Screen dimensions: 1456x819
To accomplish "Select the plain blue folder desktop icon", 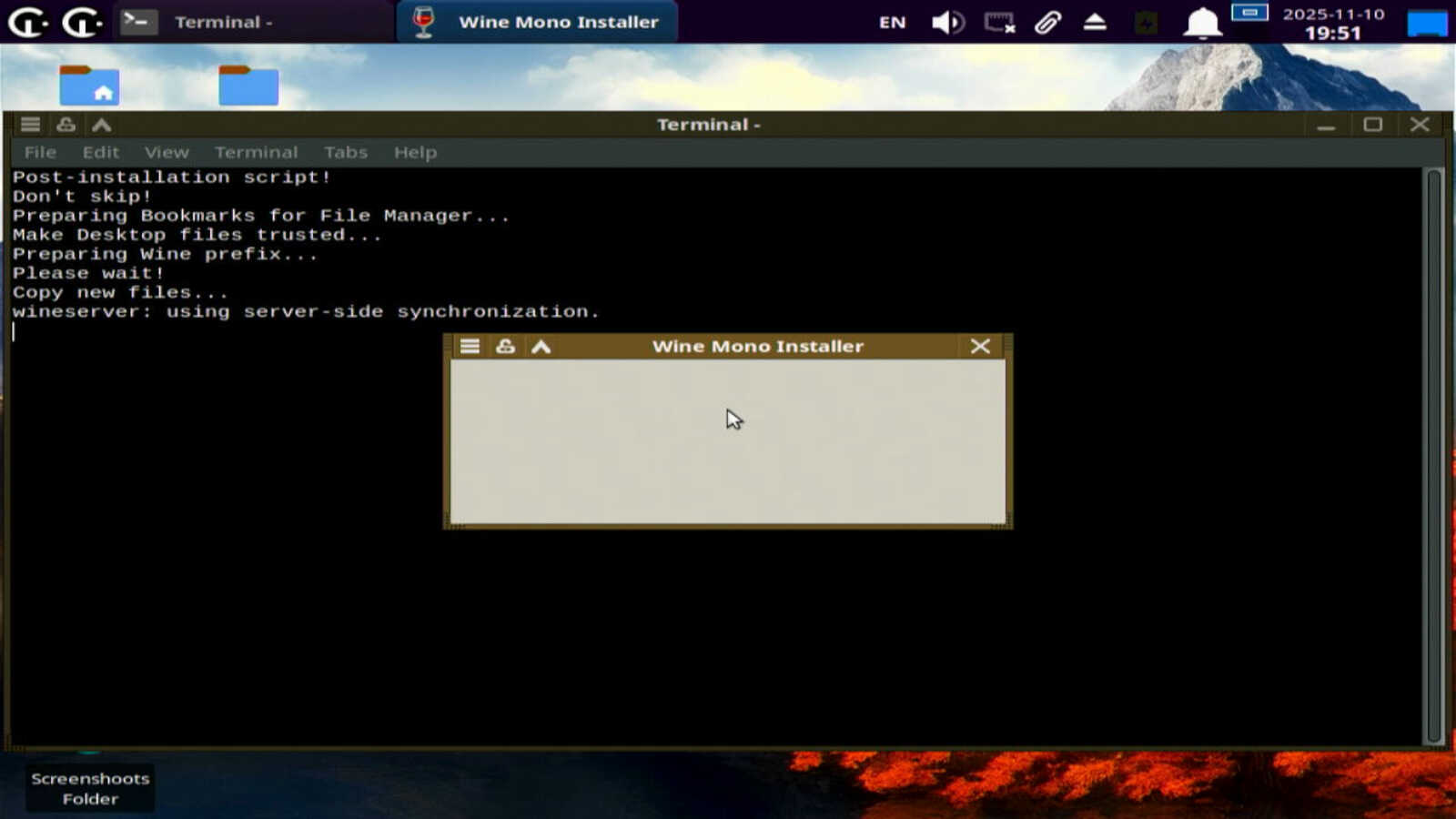I will (x=248, y=86).
